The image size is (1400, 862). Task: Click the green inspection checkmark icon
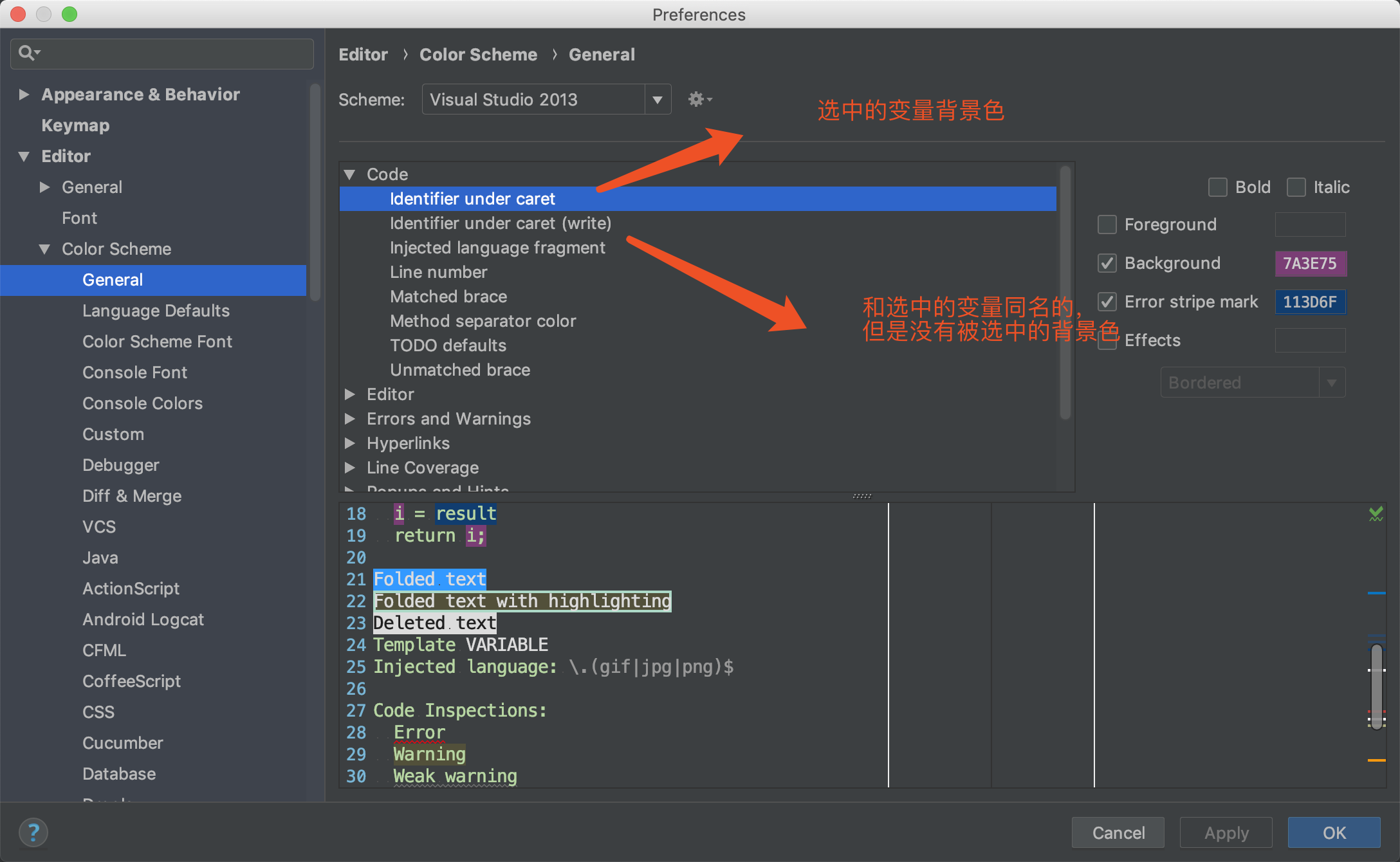tap(1376, 514)
